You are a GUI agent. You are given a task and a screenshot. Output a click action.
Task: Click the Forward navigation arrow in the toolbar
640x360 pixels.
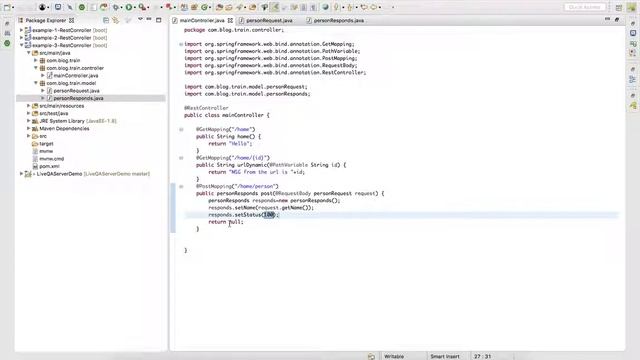point(373,7)
